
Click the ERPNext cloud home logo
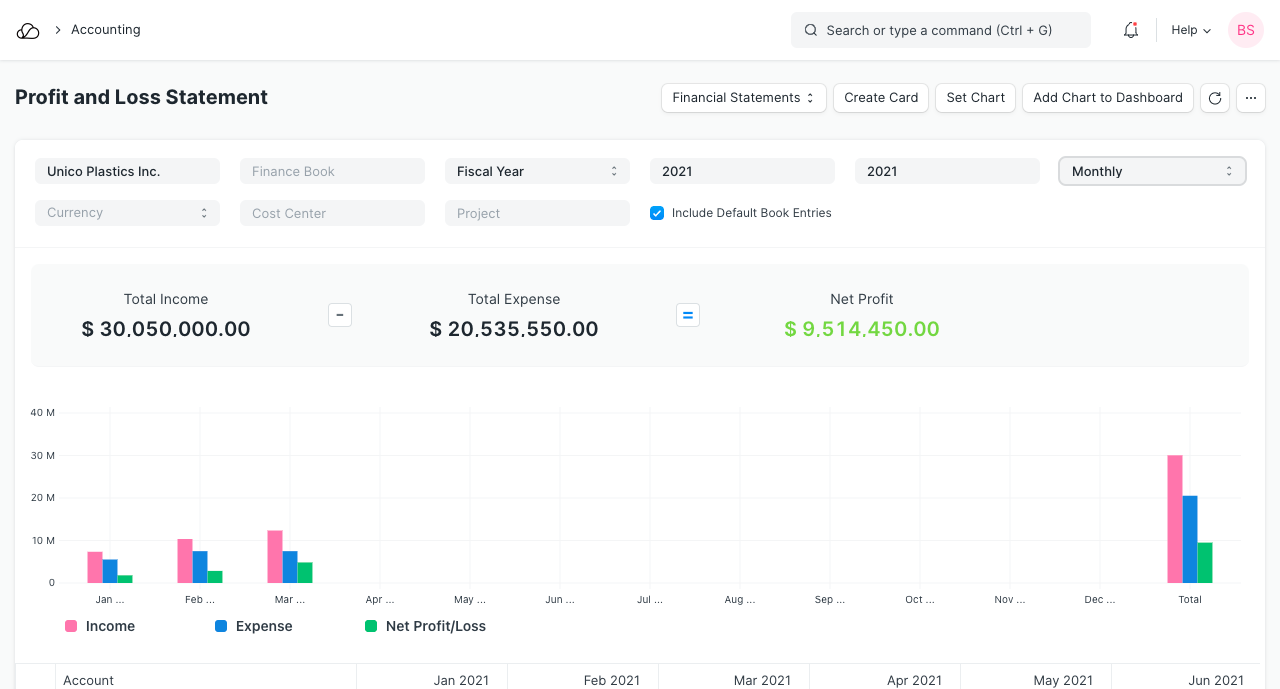click(x=28, y=31)
